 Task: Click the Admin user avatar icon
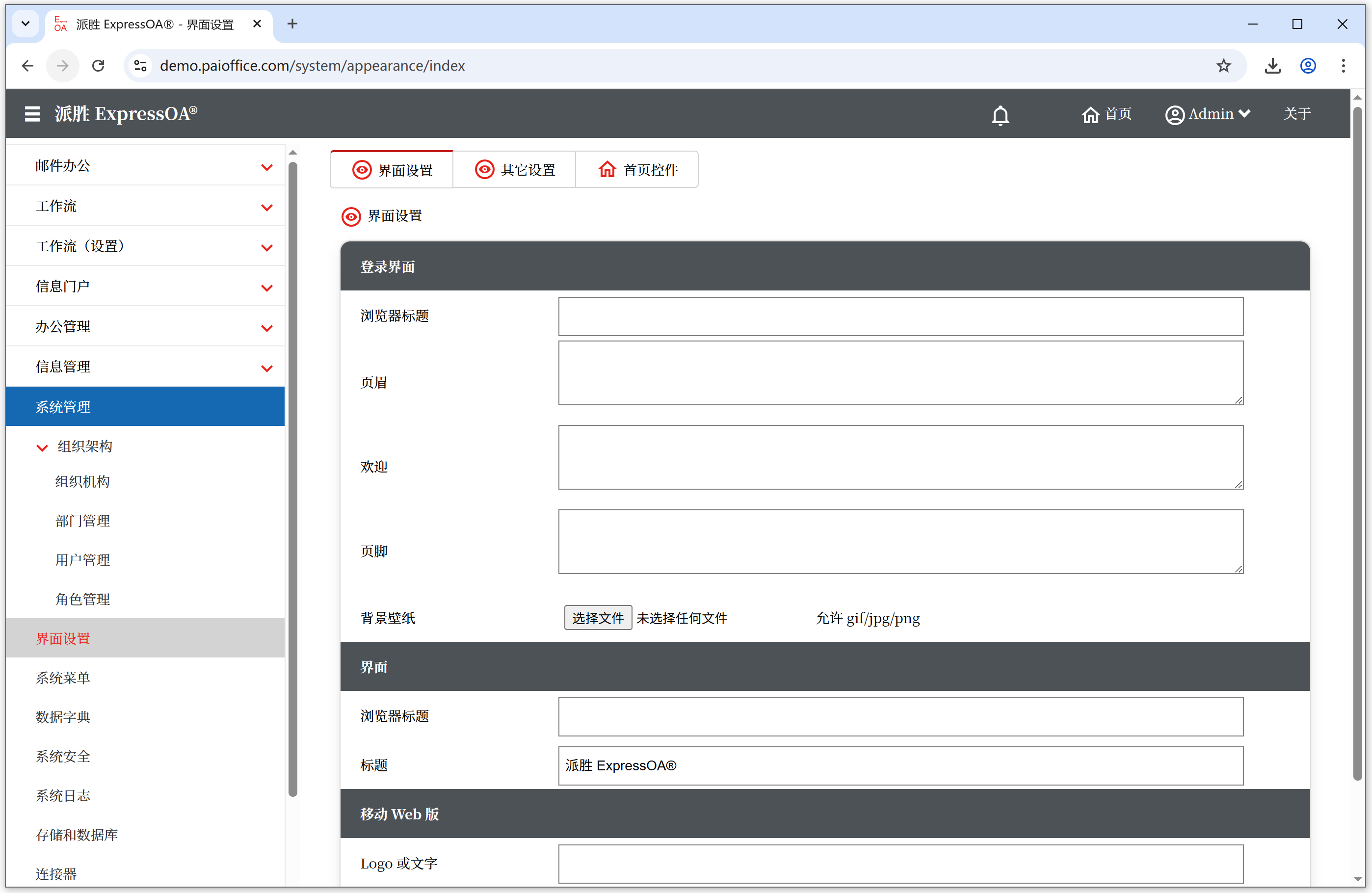(1174, 115)
